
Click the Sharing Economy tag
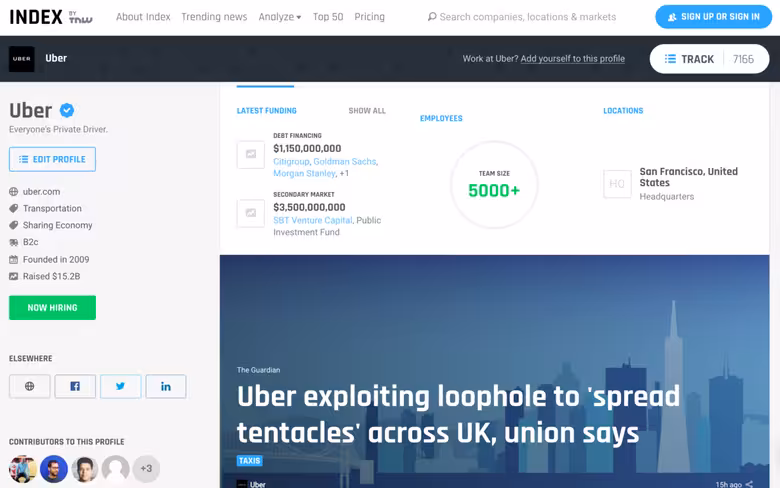(58, 225)
